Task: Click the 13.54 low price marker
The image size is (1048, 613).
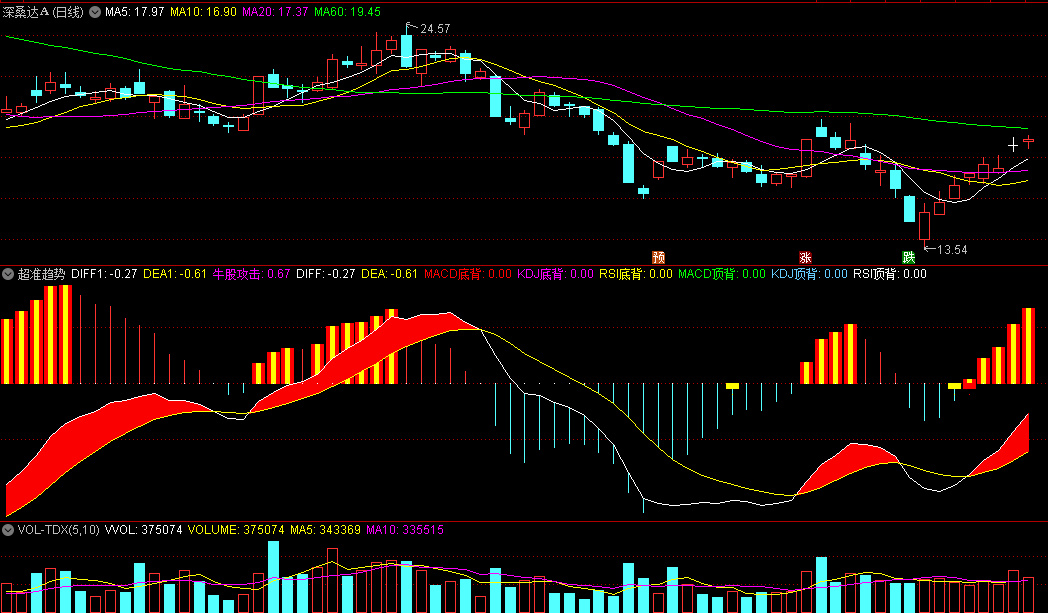Action: pyautogui.click(x=952, y=249)
